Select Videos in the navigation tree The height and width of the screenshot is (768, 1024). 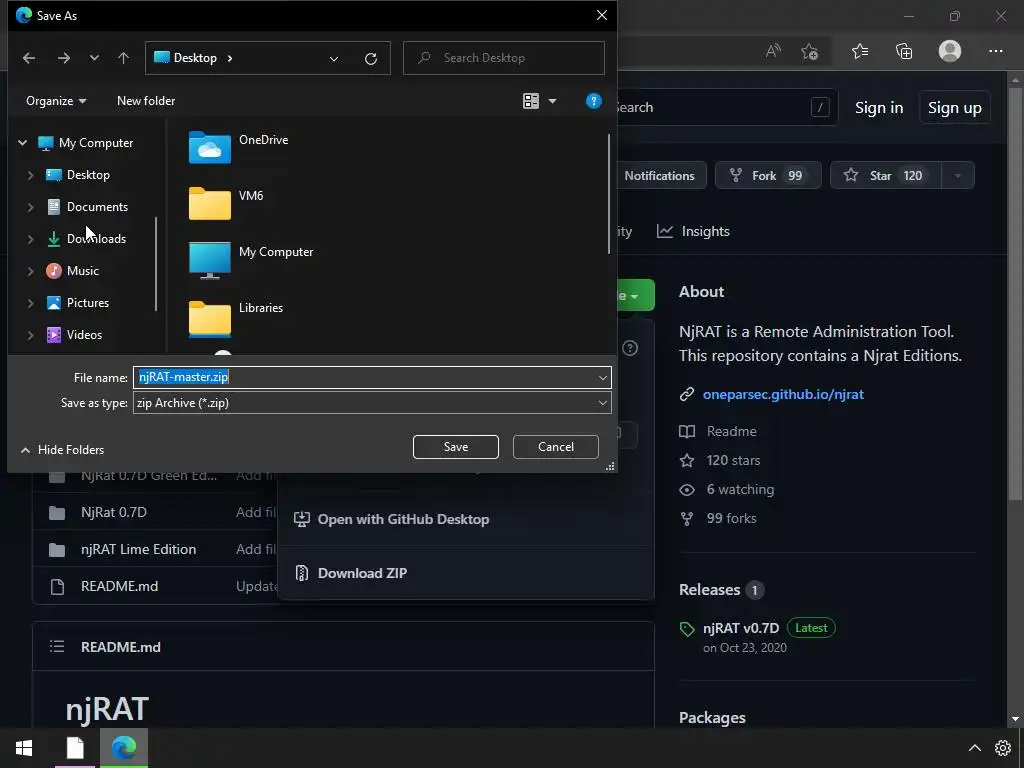74,335
